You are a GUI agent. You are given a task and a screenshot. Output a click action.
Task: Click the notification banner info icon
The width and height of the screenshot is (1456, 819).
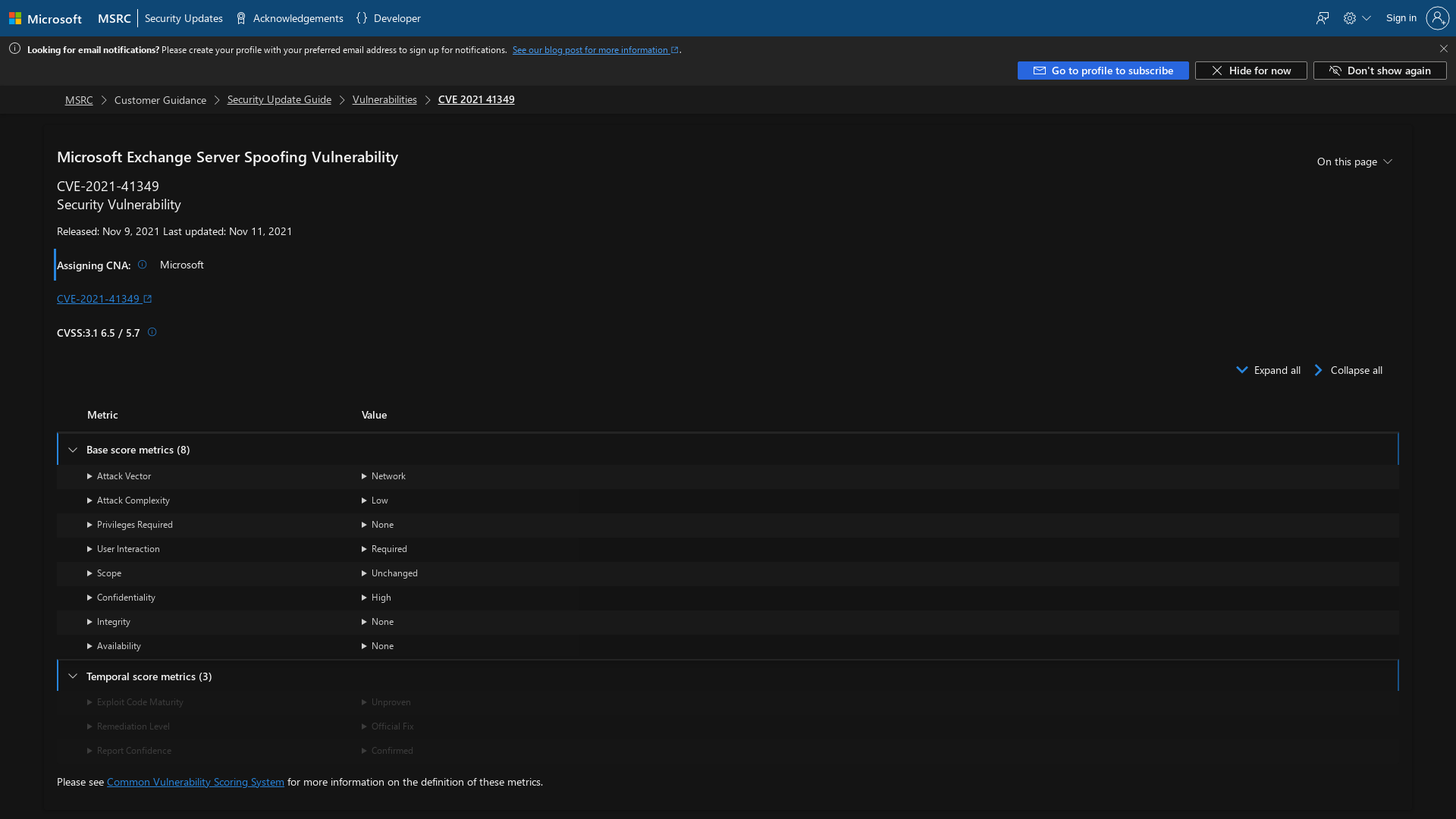click(x=14, y=49)
